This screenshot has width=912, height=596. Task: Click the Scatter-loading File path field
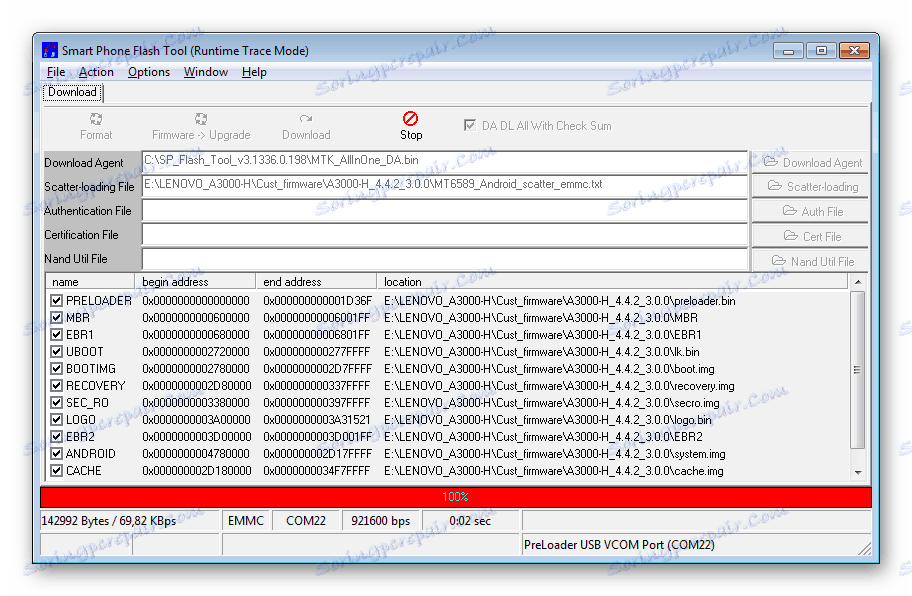(444, 187)
